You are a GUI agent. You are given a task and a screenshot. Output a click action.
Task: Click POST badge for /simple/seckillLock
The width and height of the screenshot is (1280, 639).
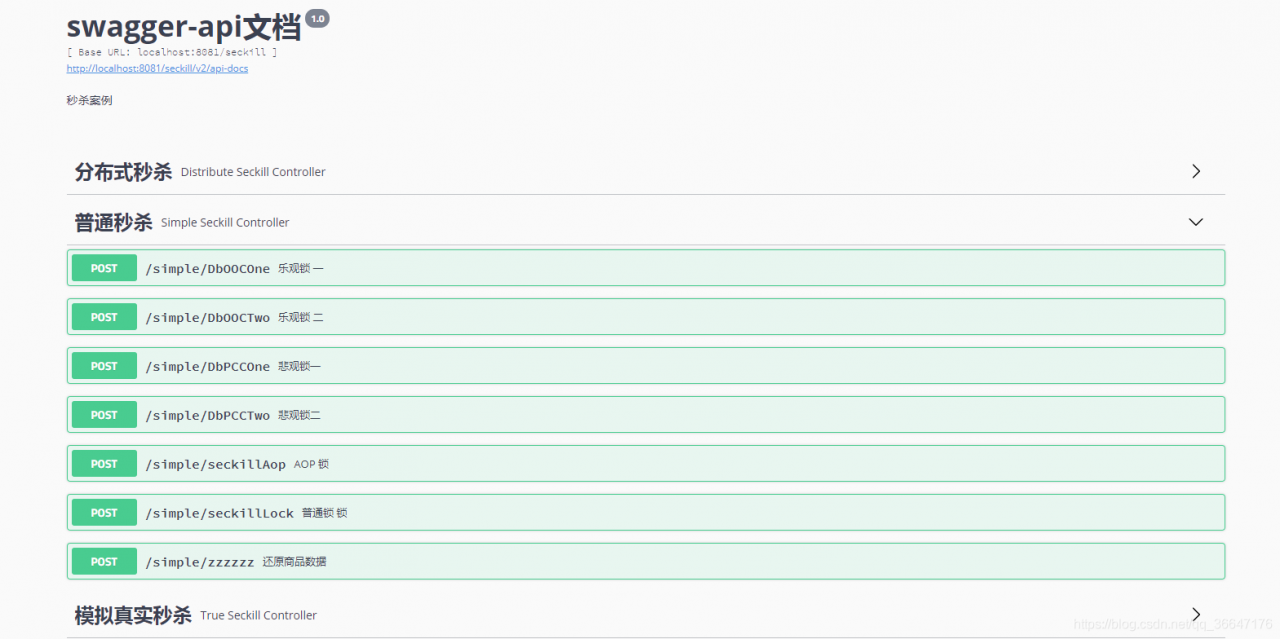[x=104, y=513]
